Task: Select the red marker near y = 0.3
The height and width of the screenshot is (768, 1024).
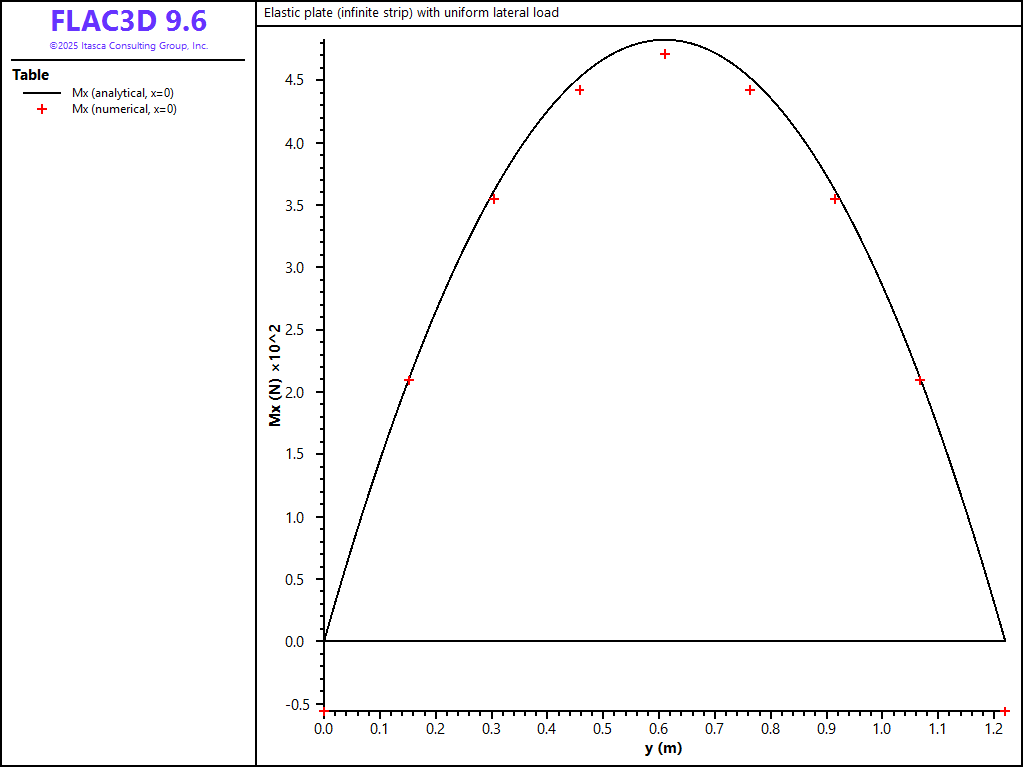Action: 493,199
